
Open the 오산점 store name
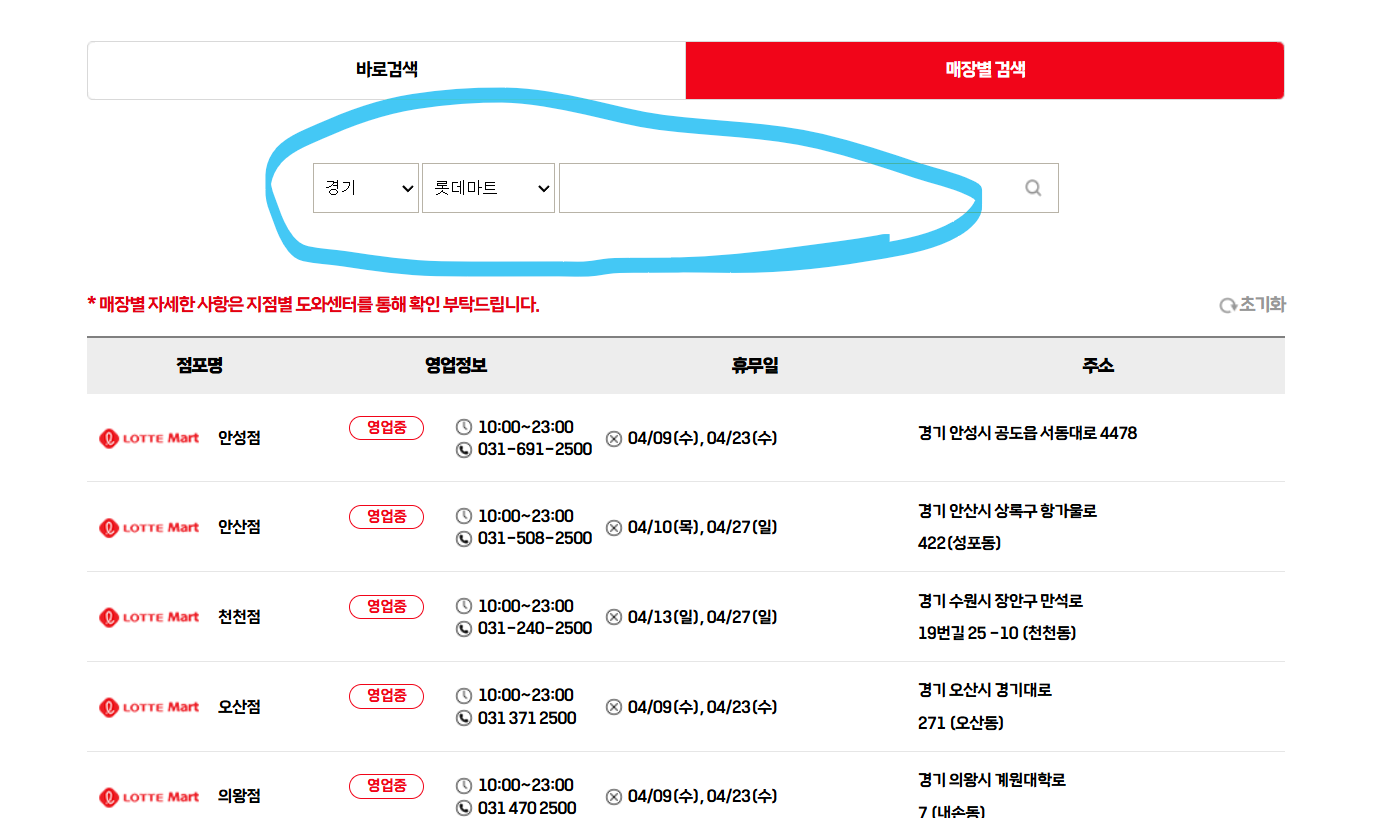239,707
